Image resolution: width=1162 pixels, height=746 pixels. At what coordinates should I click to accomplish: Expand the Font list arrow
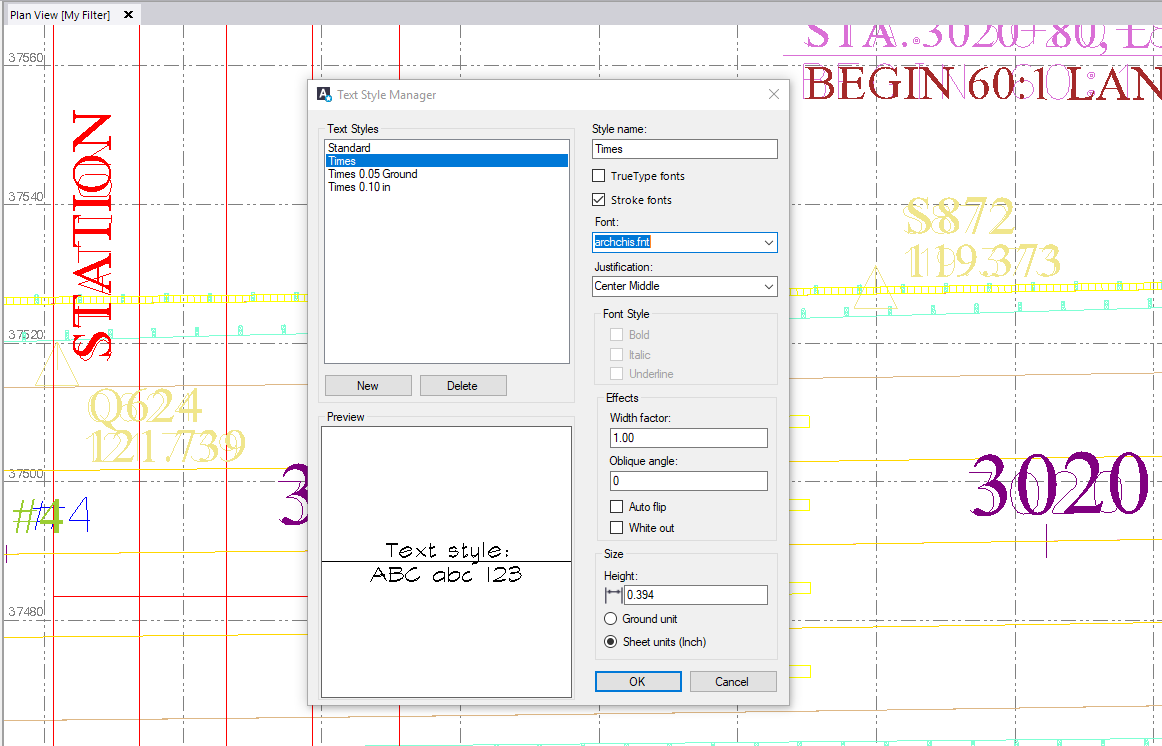(x=768, y=242)
